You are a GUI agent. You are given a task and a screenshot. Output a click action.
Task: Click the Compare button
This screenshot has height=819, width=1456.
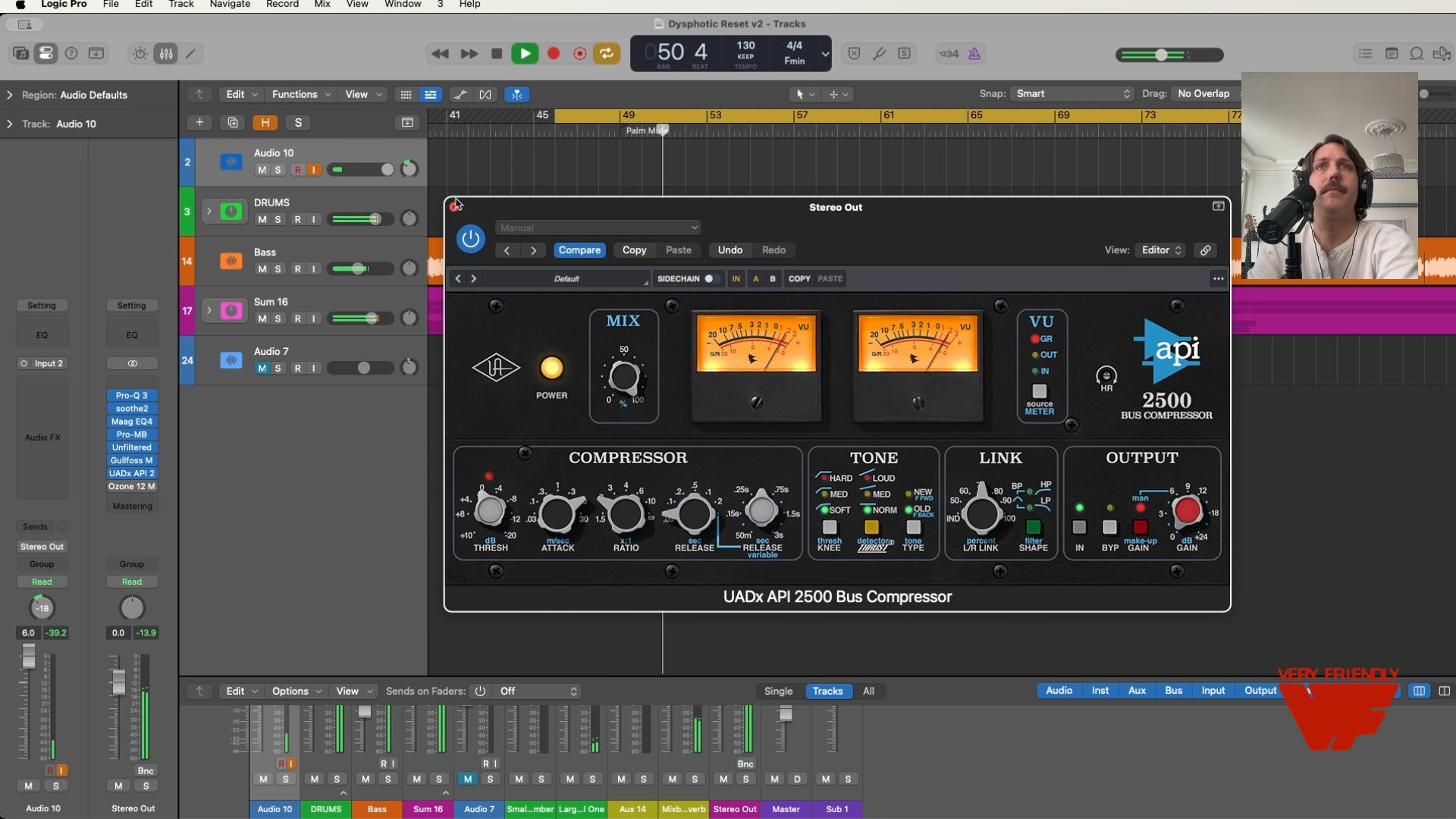579,250
